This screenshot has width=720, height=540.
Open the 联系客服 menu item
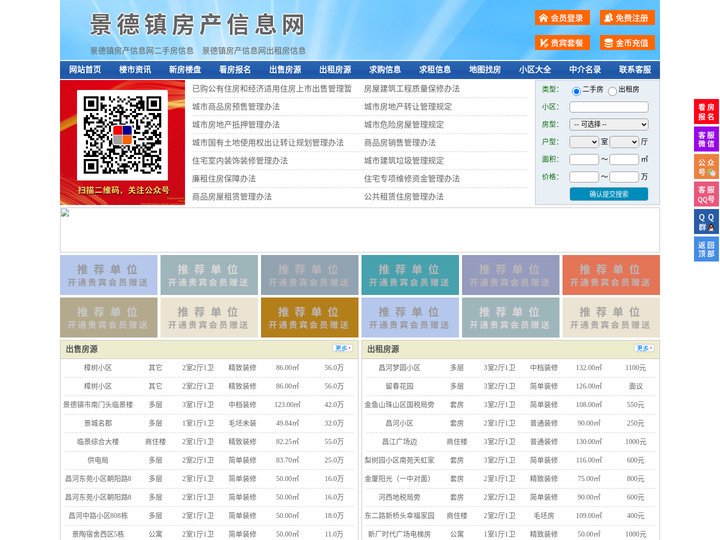tap(635, 70)
